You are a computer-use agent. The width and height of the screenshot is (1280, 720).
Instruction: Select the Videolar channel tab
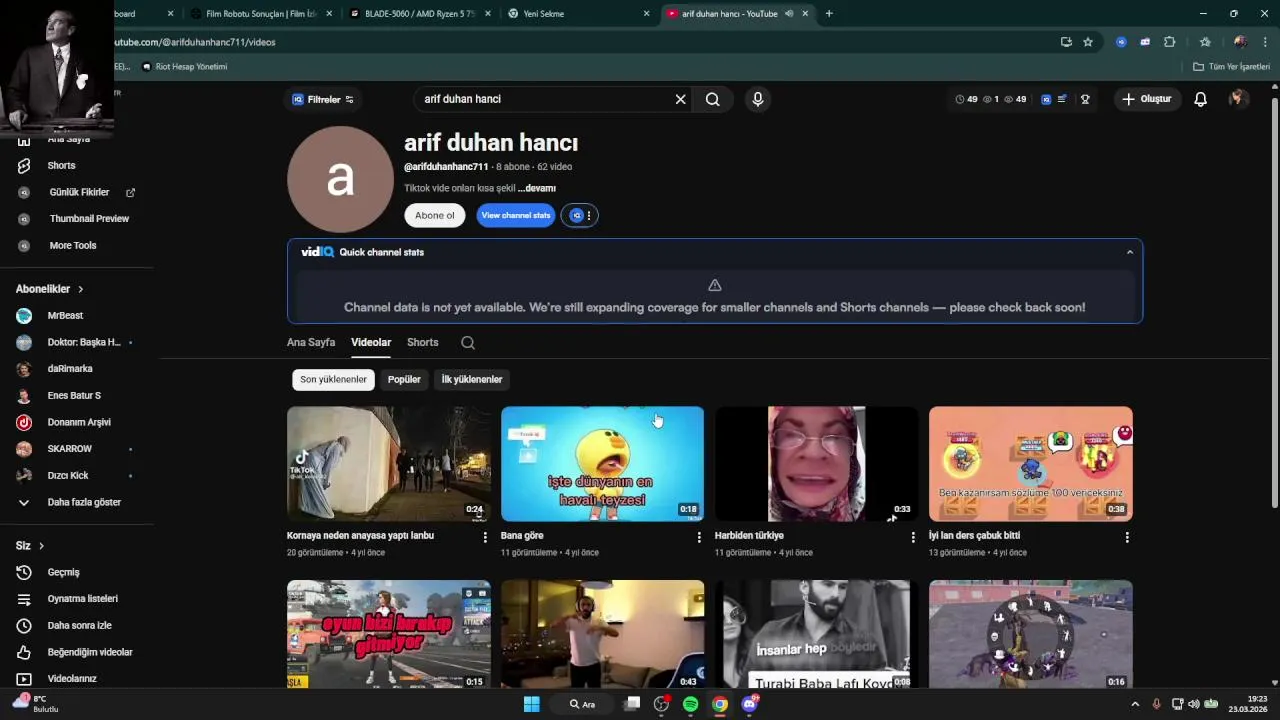tap(371, 342)
